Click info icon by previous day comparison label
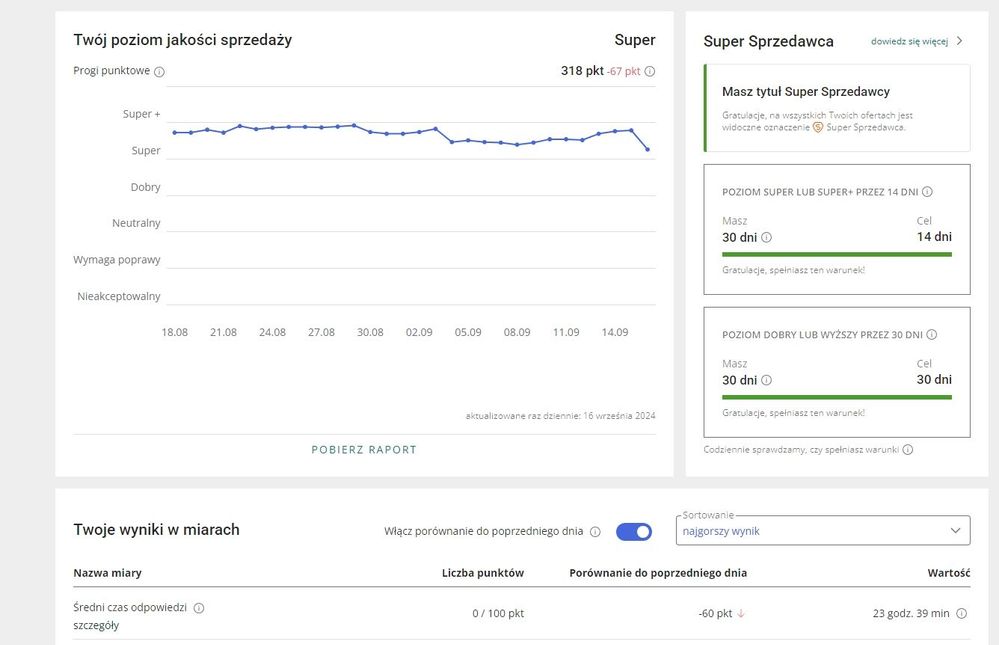Screen dimensions: 999x645 tap(595, 532)
